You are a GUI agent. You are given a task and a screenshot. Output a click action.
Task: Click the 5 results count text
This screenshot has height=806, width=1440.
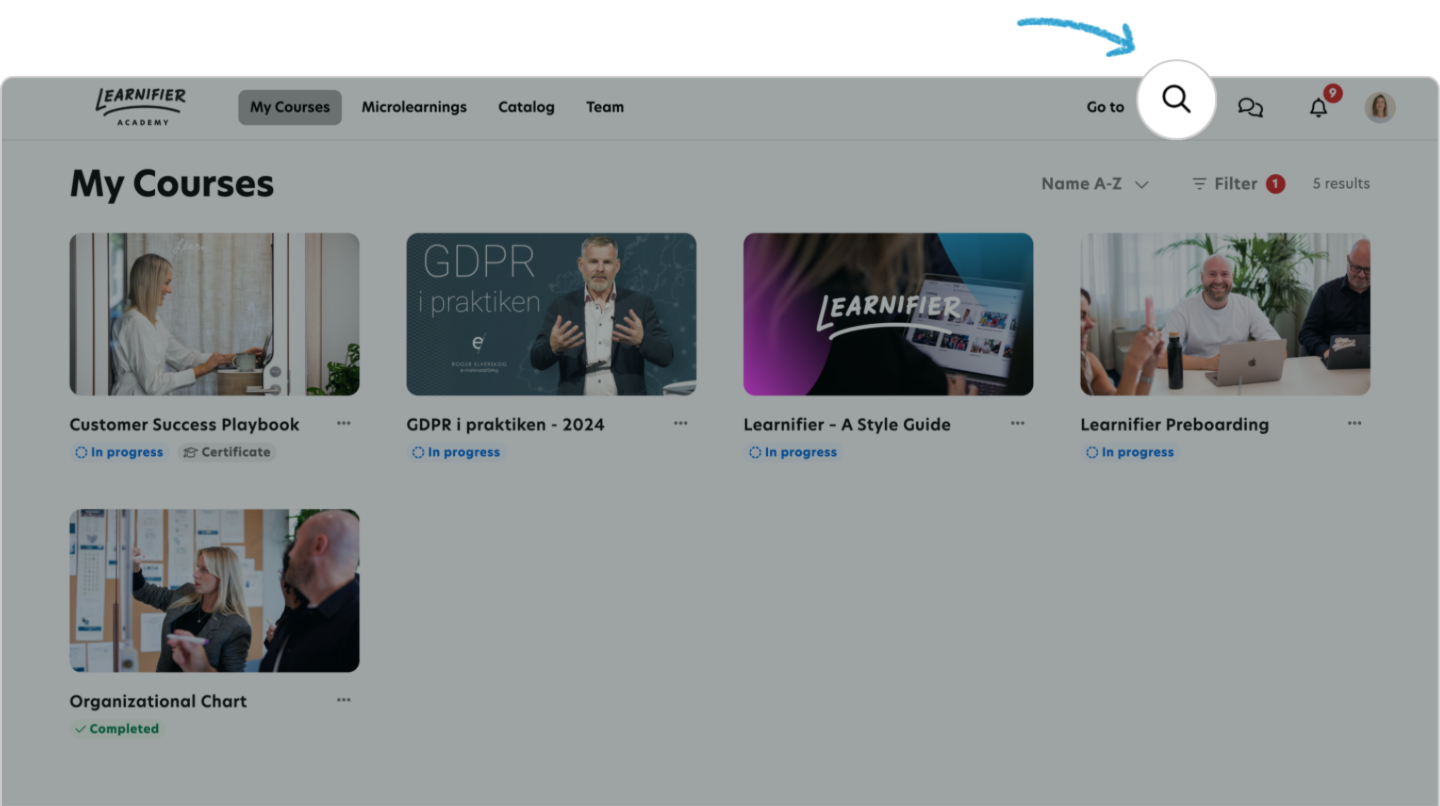[1341, 184]
